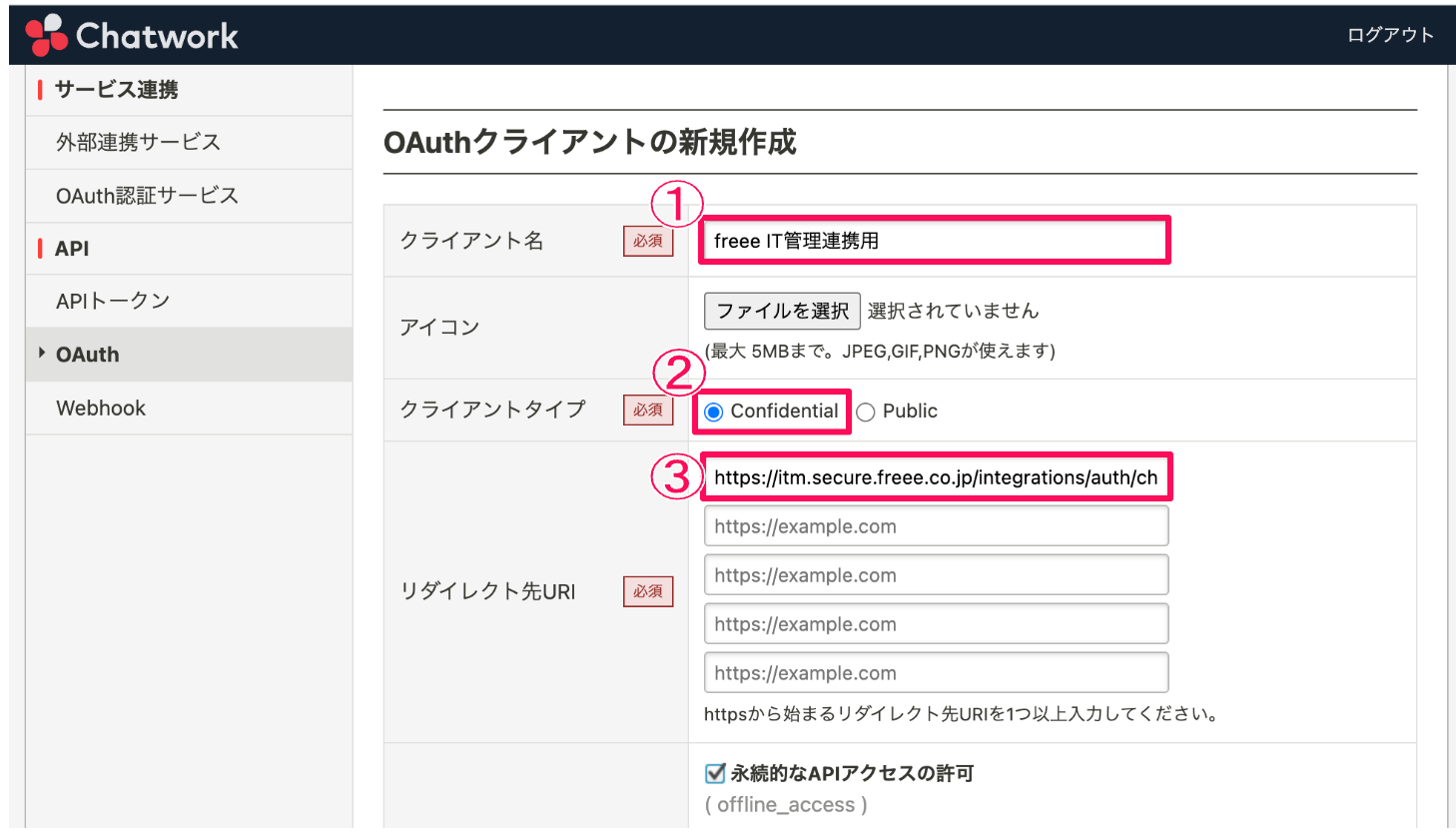This screenshot has height=833, width=1456.
Task: Click the 必須 badge beside クライアント名
Action: coord(648,241)
